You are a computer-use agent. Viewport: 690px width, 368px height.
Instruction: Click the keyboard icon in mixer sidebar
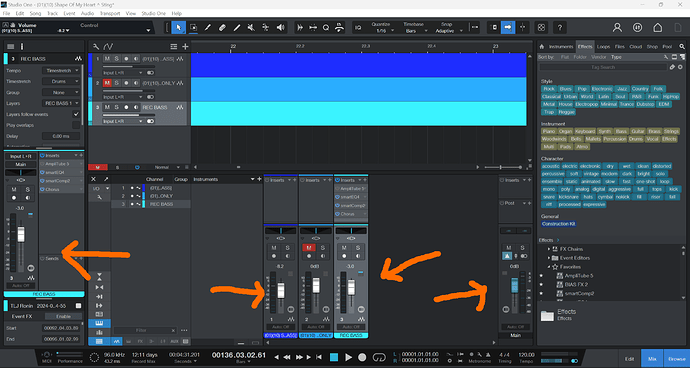click(99, 324)
